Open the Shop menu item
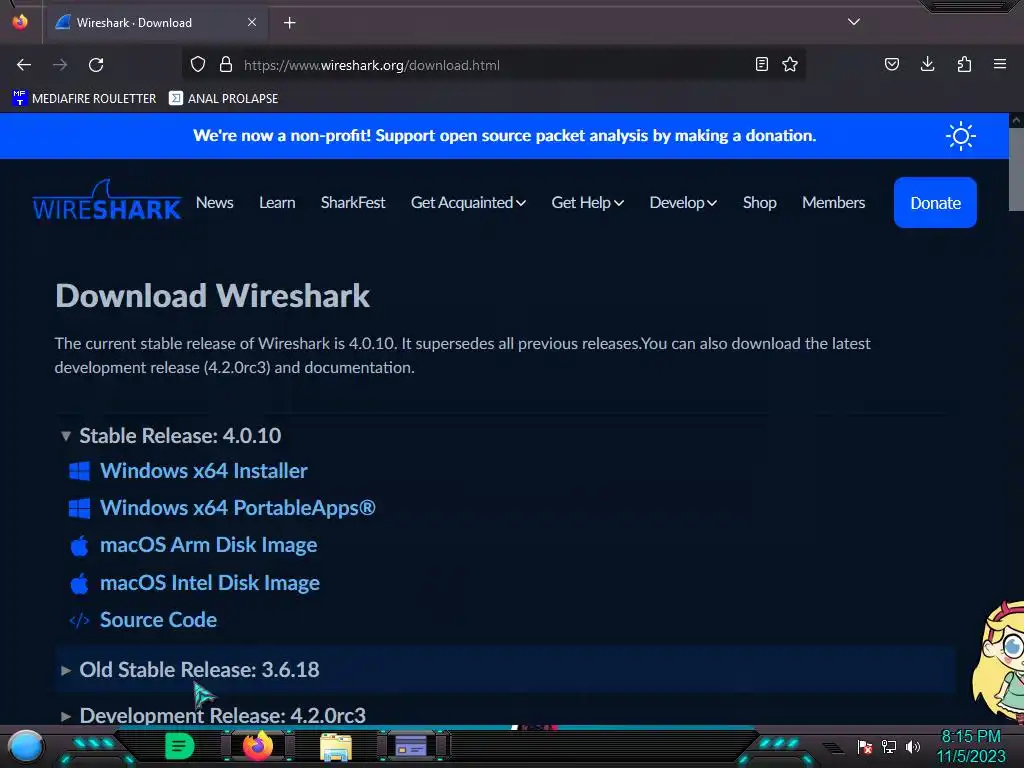This screenshot has width=1024, height=768. click(760, 202)
